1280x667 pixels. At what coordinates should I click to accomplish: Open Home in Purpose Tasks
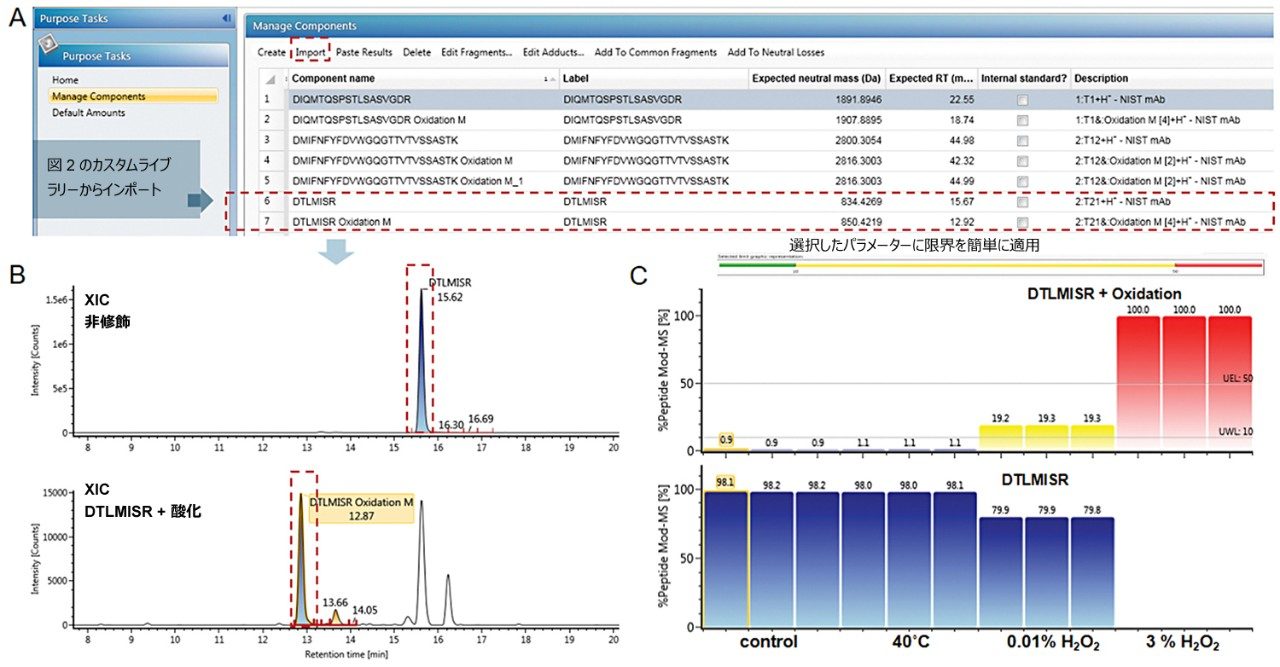(65, 80)
